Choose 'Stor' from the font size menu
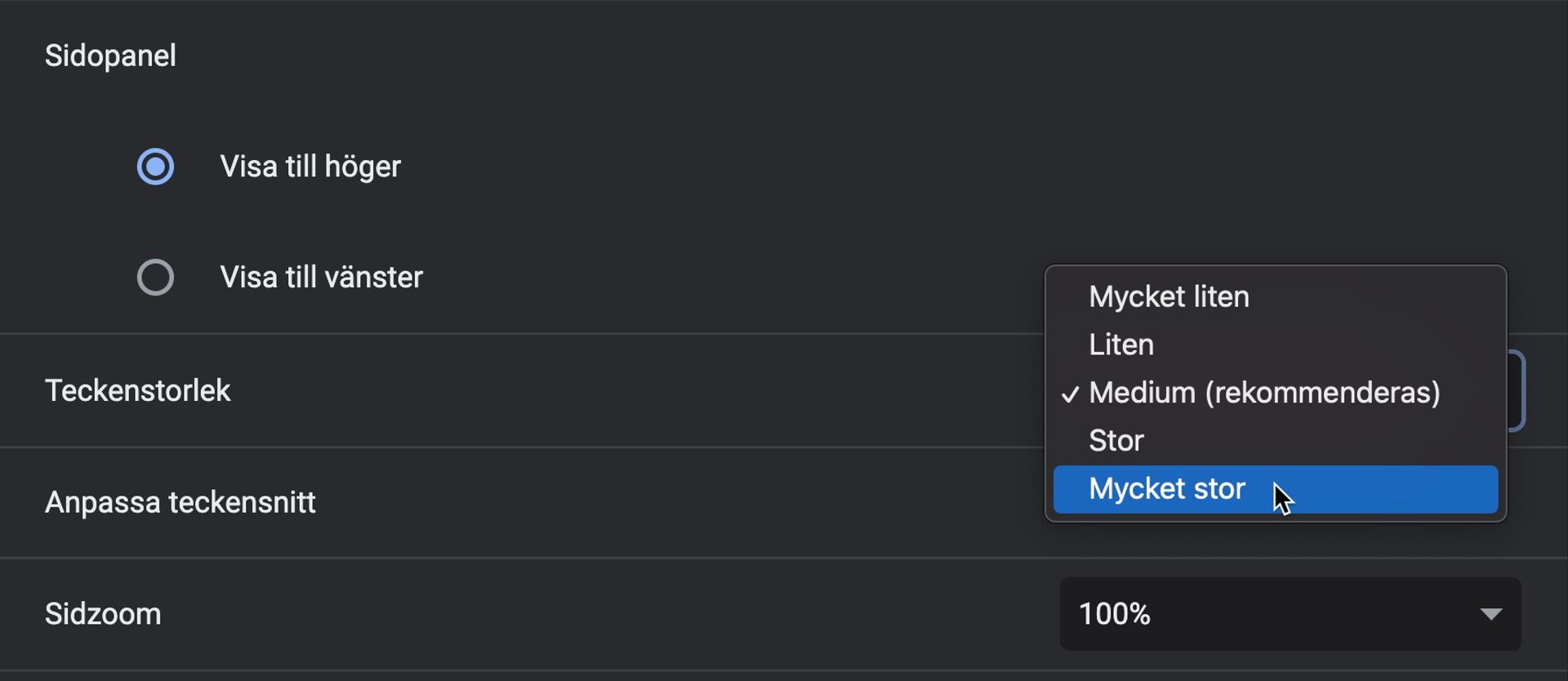Screen dimensions: 1568x681 pos(1116,441)
